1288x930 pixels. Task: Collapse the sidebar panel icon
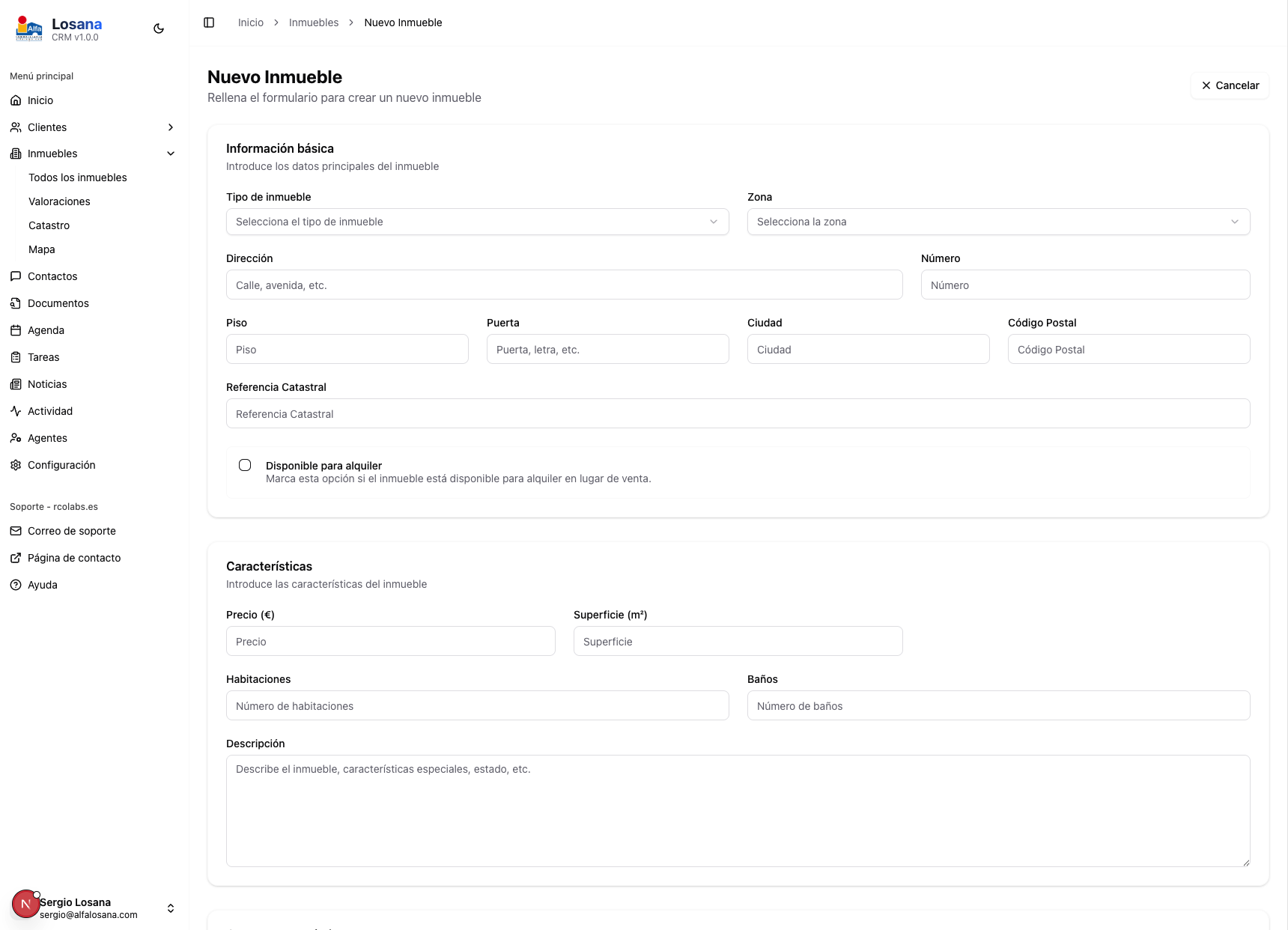point(209,22)
